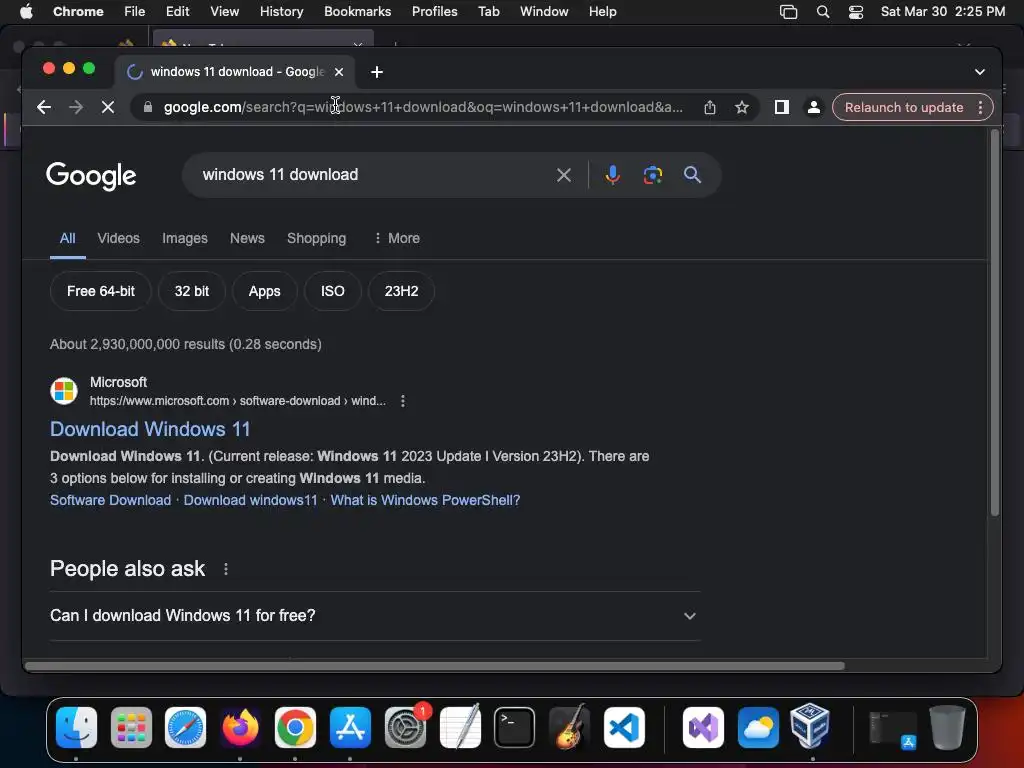Image resolution: width=1024 pixels, height=768 pixels.
Task: Click the address bar URL text
Action: (423, 107)
